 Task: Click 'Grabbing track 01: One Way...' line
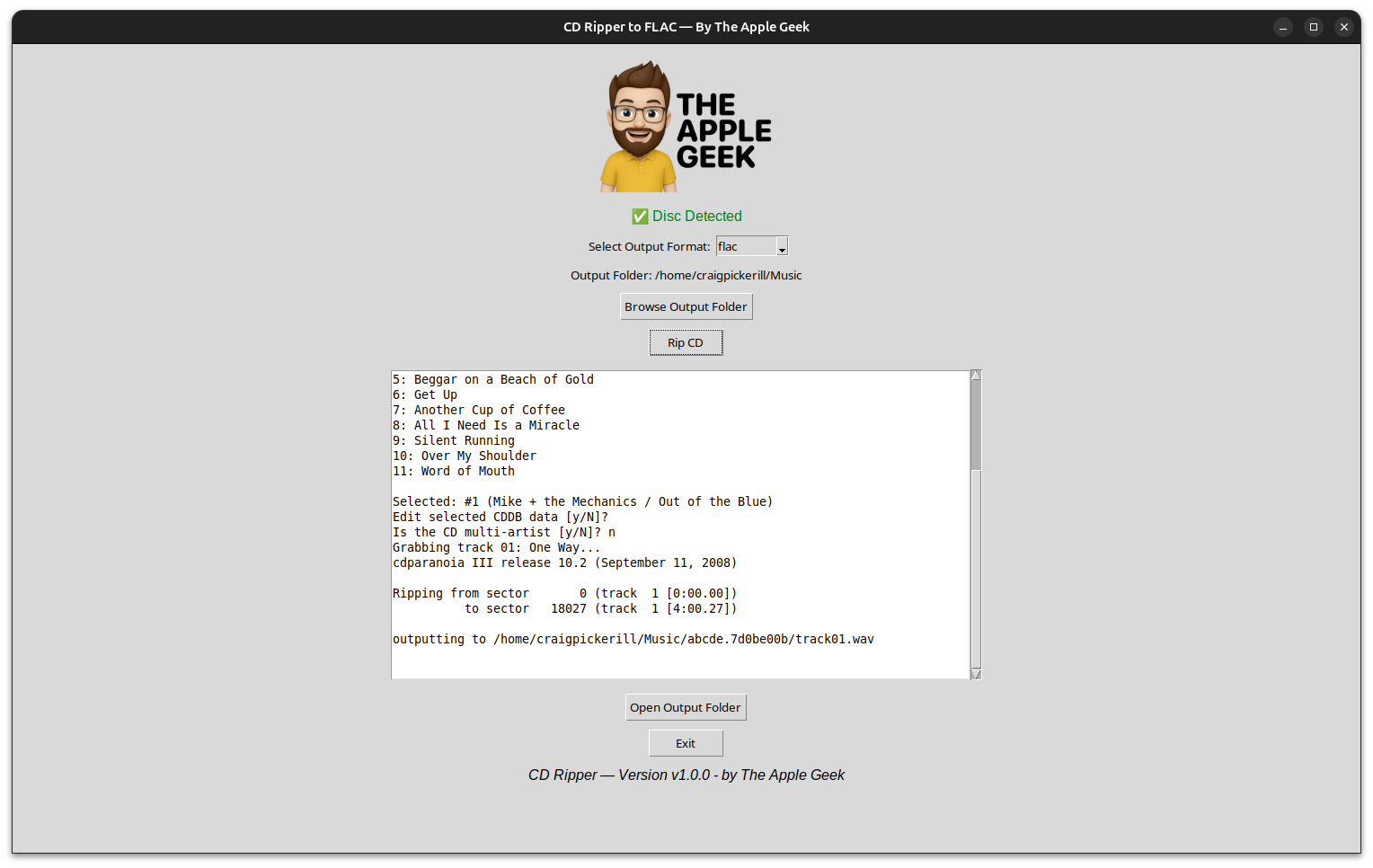tap(497, 548)
